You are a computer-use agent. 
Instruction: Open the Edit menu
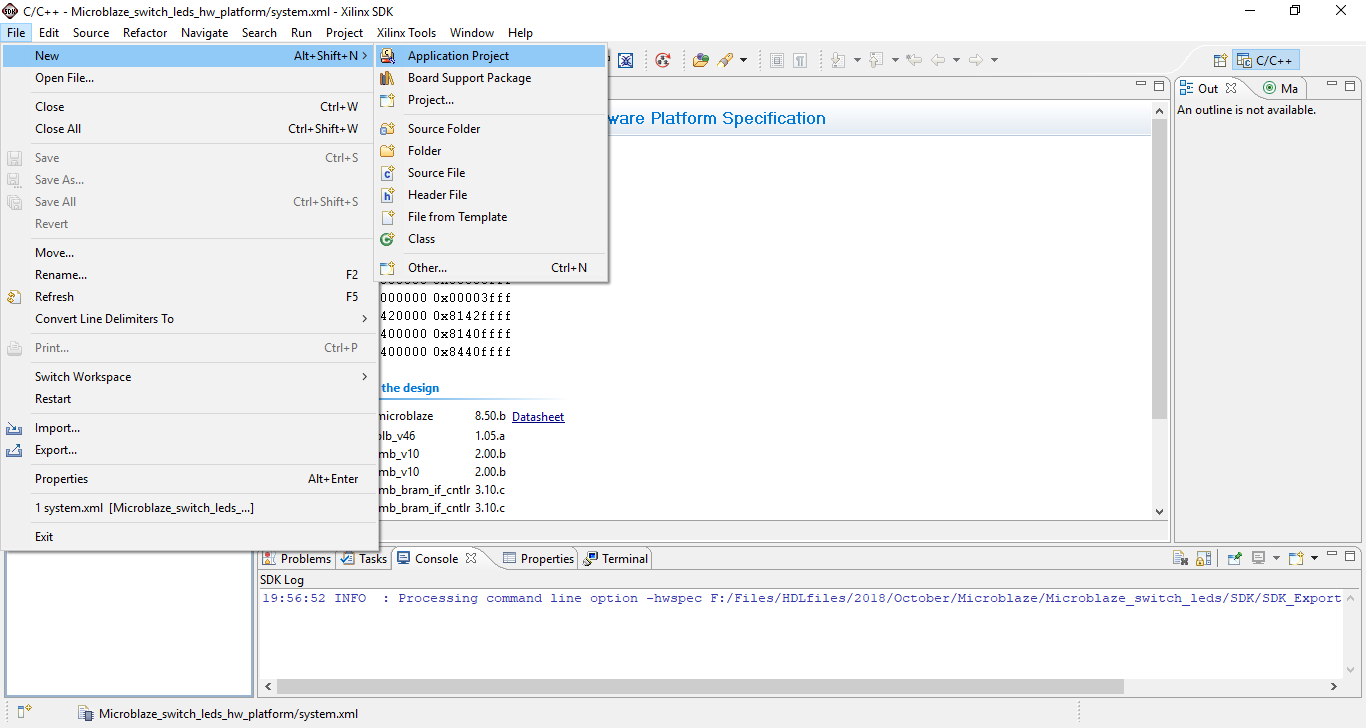49,33
